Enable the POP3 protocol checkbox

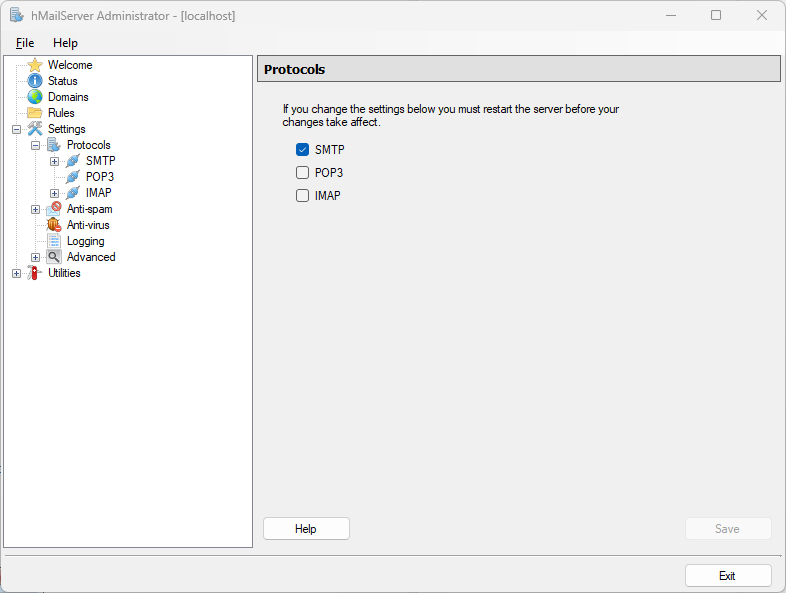[x=302, y=172]
